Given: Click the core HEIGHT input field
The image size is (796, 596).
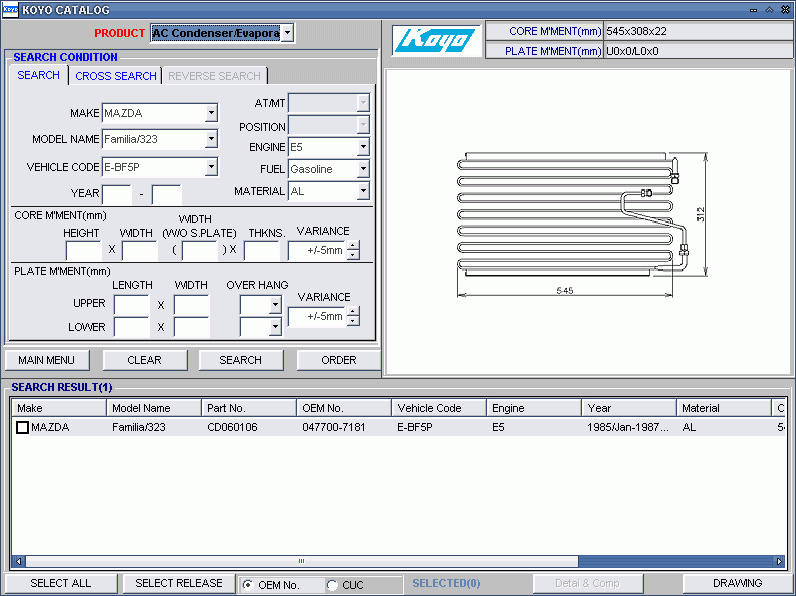Looking at the screenshot, I should 84,250.
